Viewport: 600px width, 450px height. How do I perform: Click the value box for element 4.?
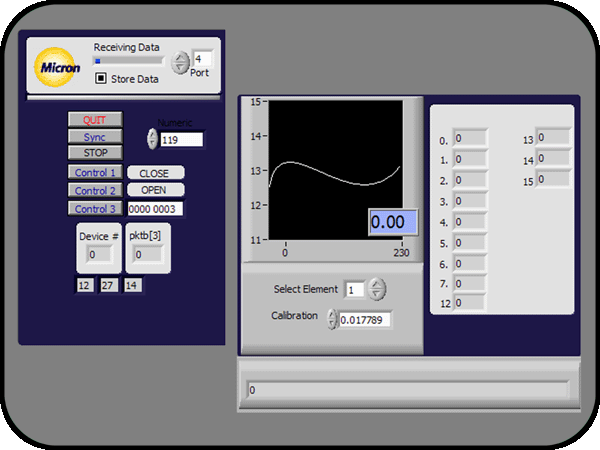coord(470,222)
